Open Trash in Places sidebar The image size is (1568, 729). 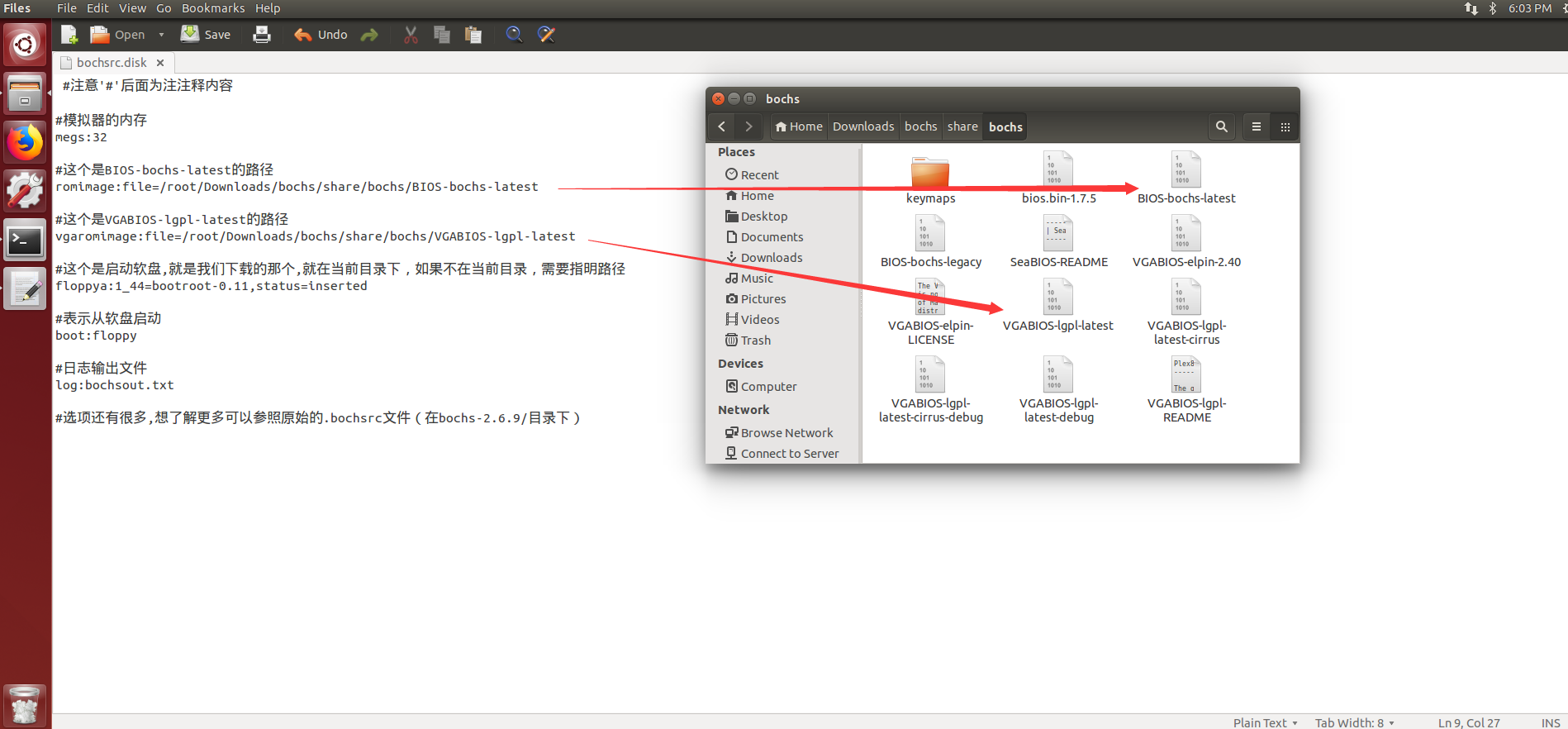(748, 341)
